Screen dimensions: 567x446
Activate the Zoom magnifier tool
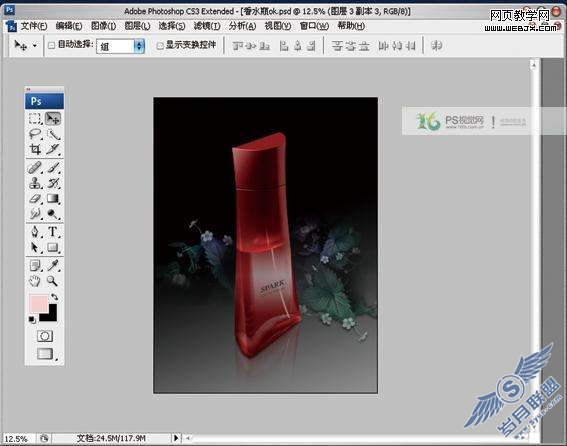tap(53, 281)
